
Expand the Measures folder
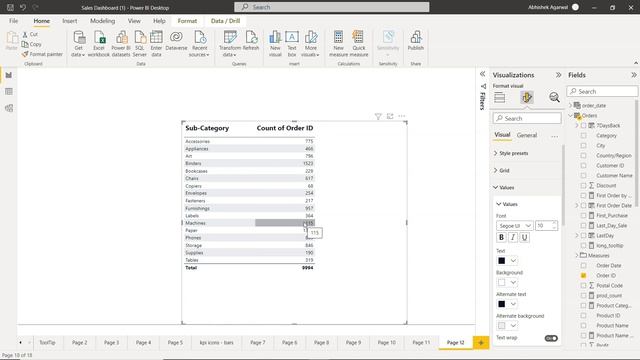[x=577, y=256]
